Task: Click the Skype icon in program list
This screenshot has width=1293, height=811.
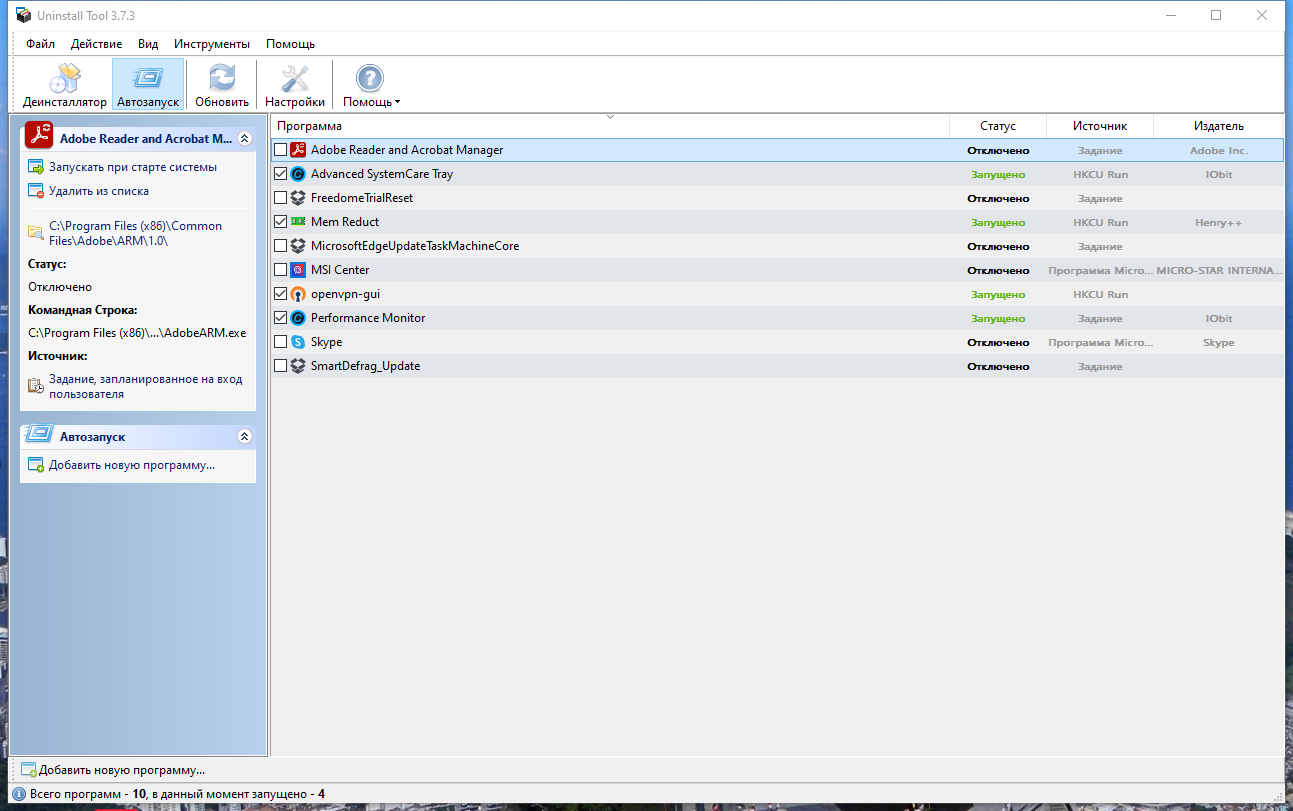Action: (297, 342)
